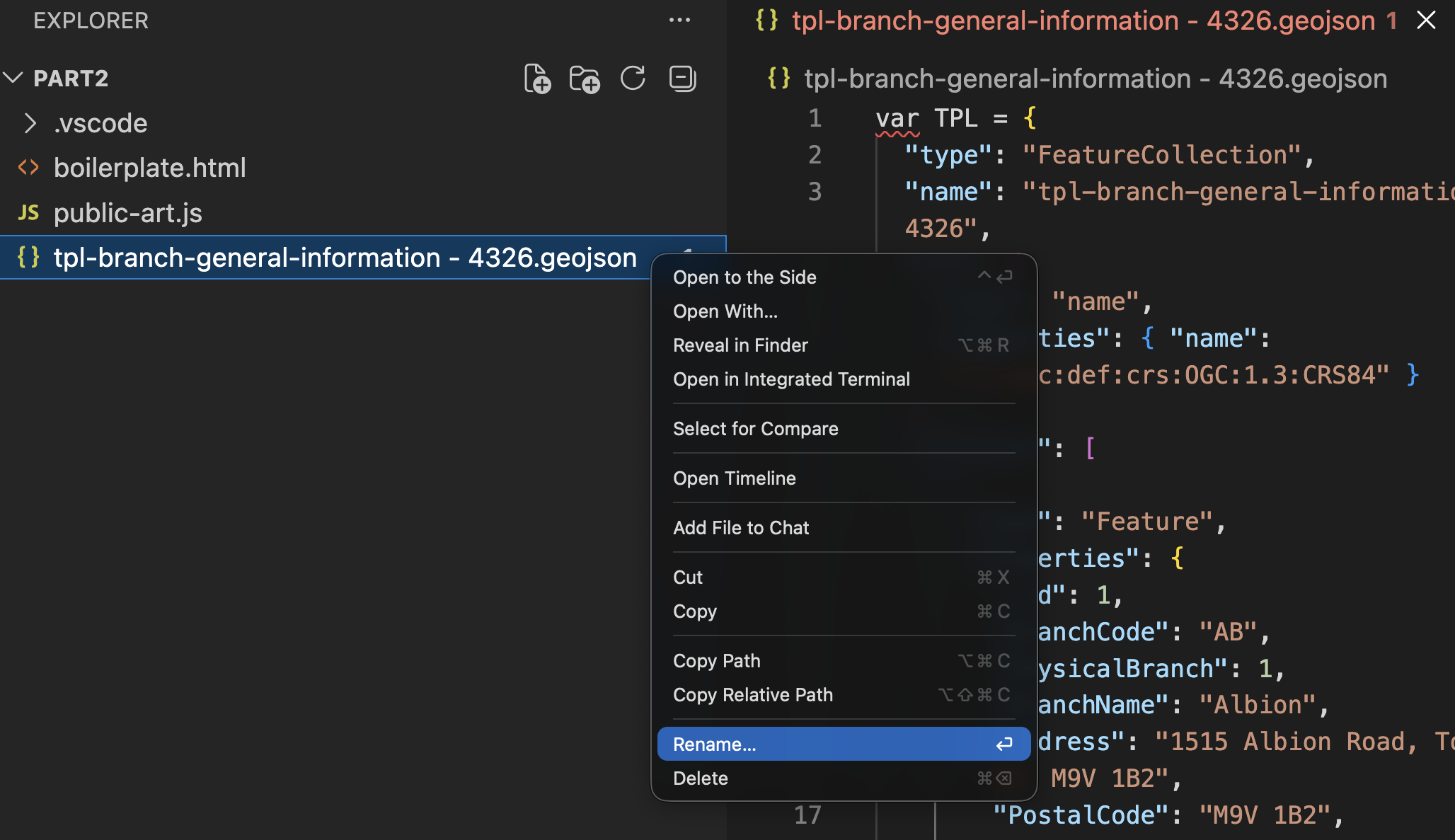This screenshot has height=840, width=1455.
Task: Click line number 1 in the editor gutter
Action: 815,118
